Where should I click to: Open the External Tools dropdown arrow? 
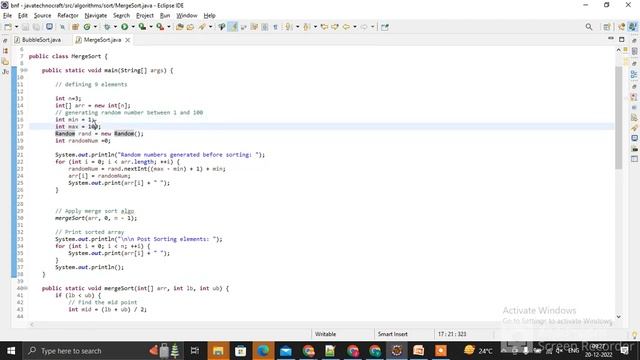point(169,27)
